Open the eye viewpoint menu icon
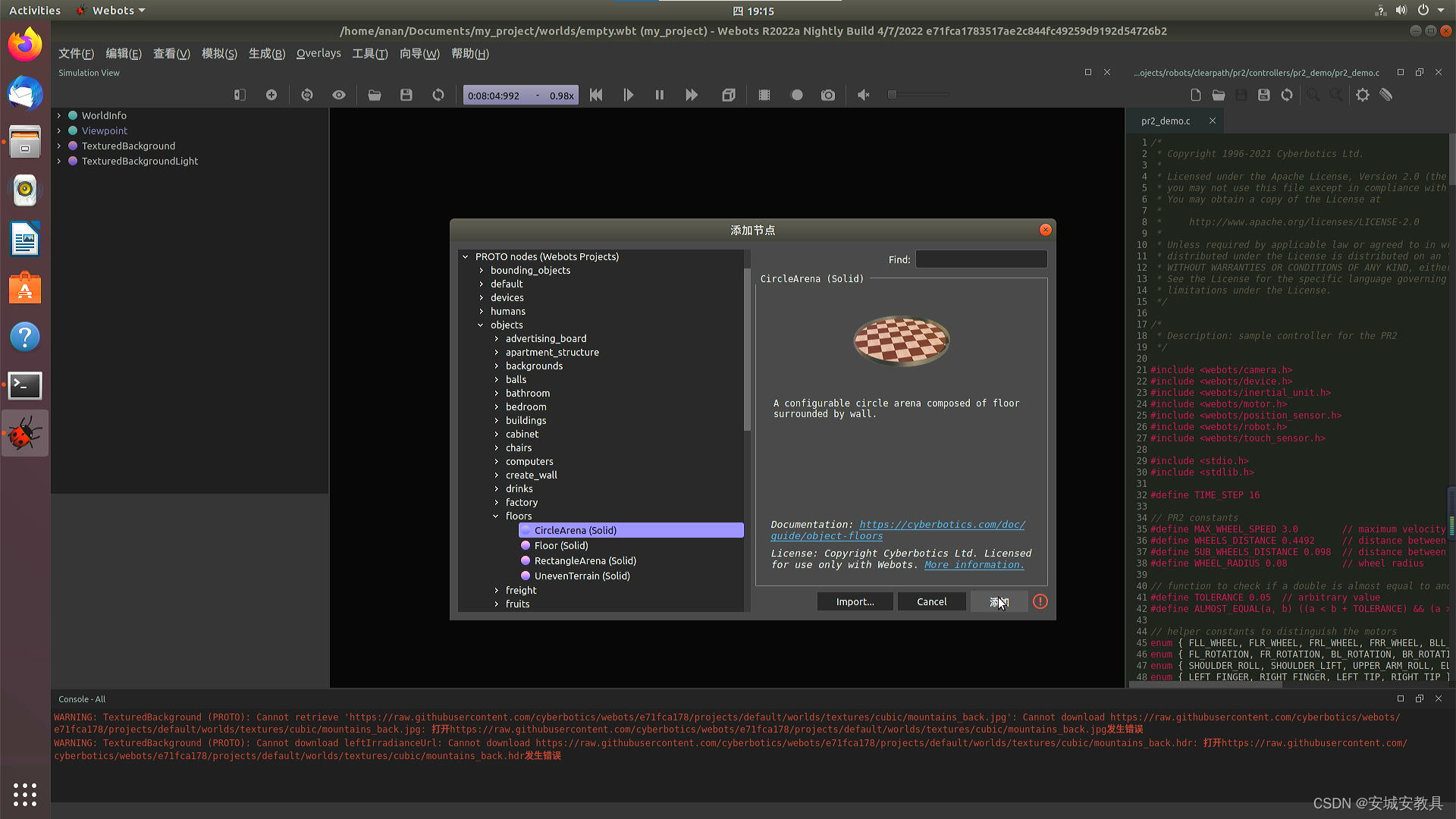This screenshot has width=1456, height=819. point(339,95)
